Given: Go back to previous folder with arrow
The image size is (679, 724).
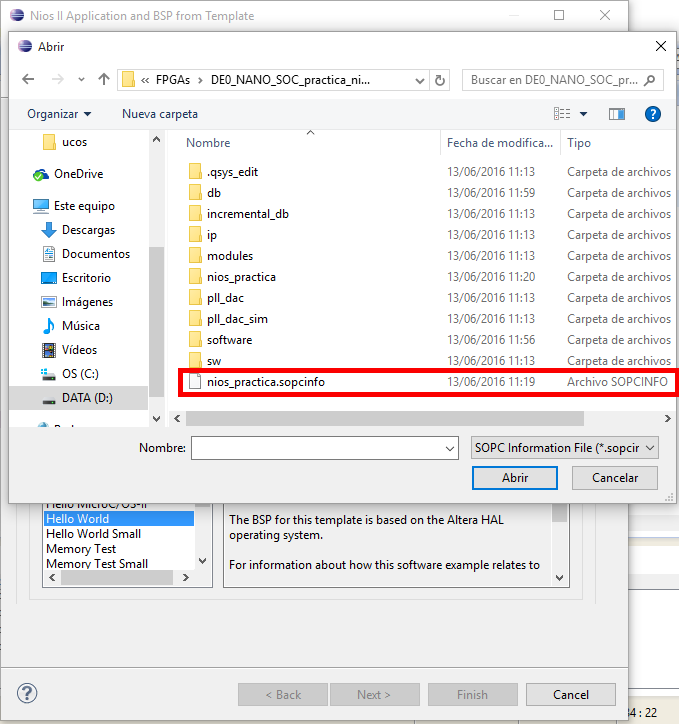Looking at the screenshot, I should tap(28, 79).
